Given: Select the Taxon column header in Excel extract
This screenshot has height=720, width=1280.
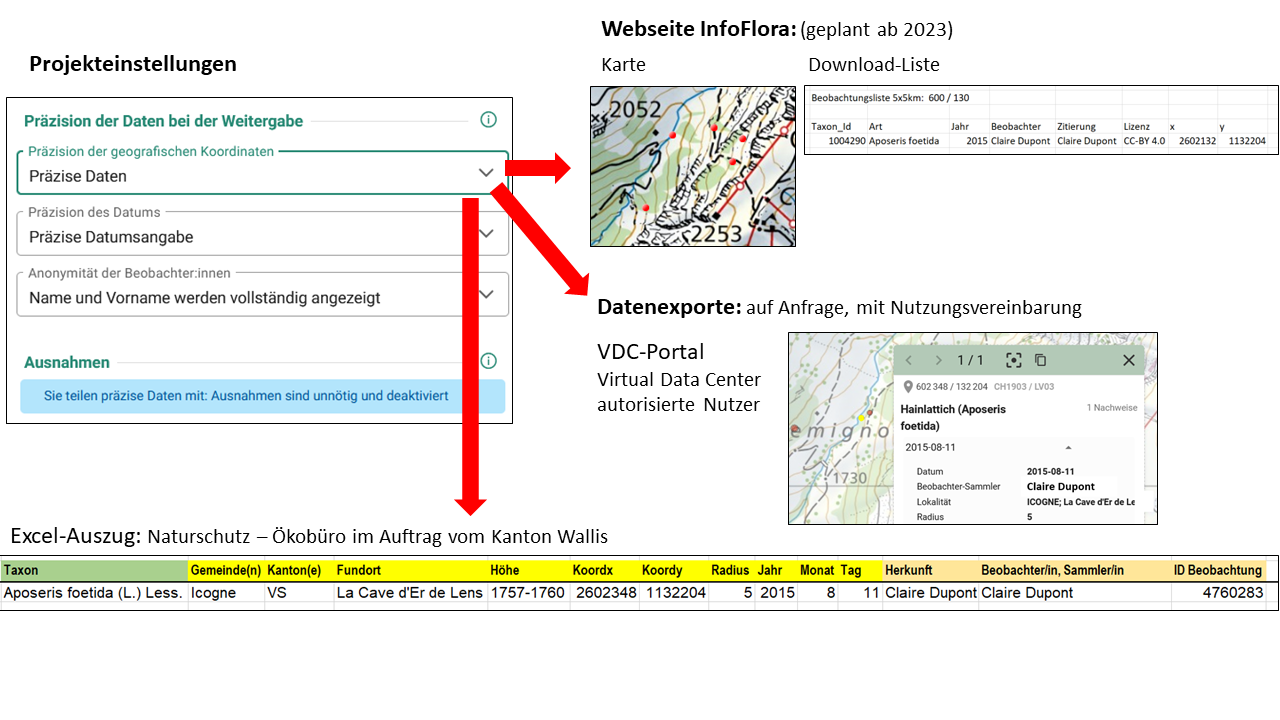Looking at the screenshot, I should point(94,570).
